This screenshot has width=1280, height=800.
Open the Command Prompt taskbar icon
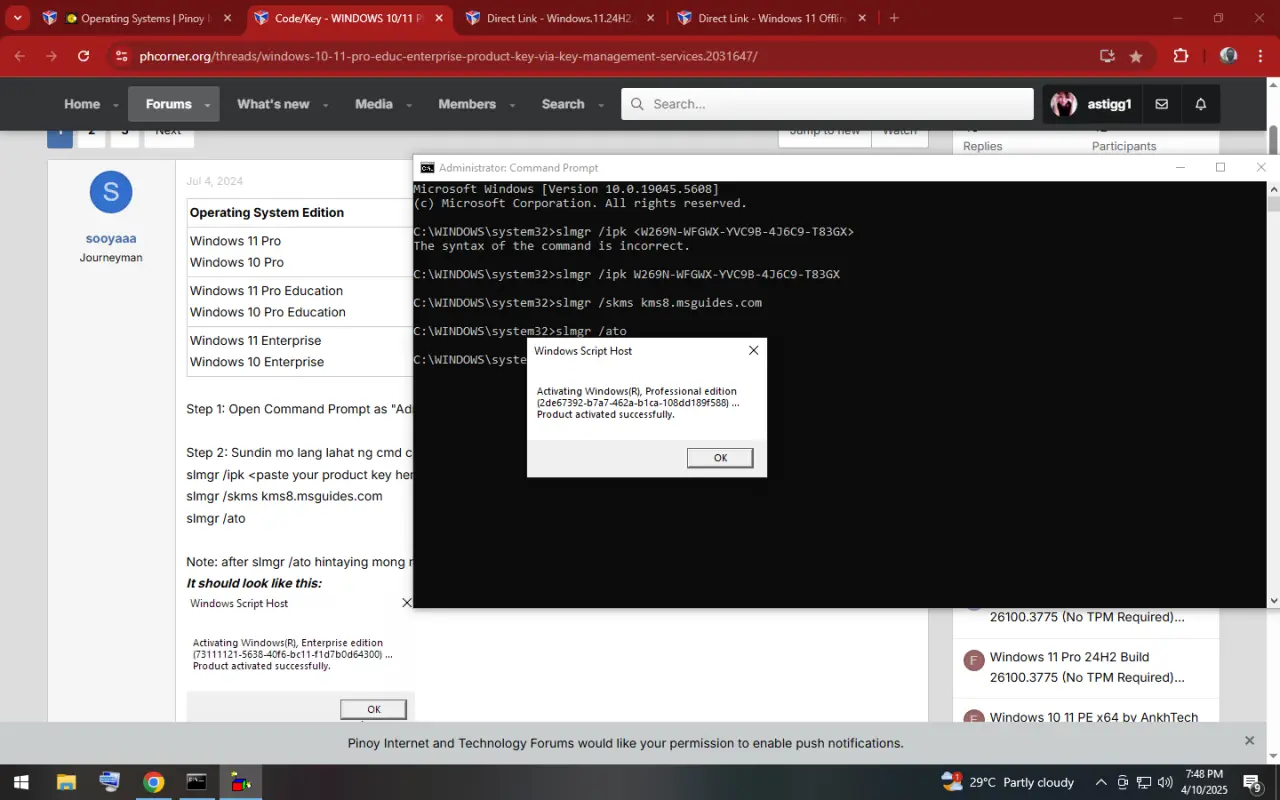tap(197, 782)
